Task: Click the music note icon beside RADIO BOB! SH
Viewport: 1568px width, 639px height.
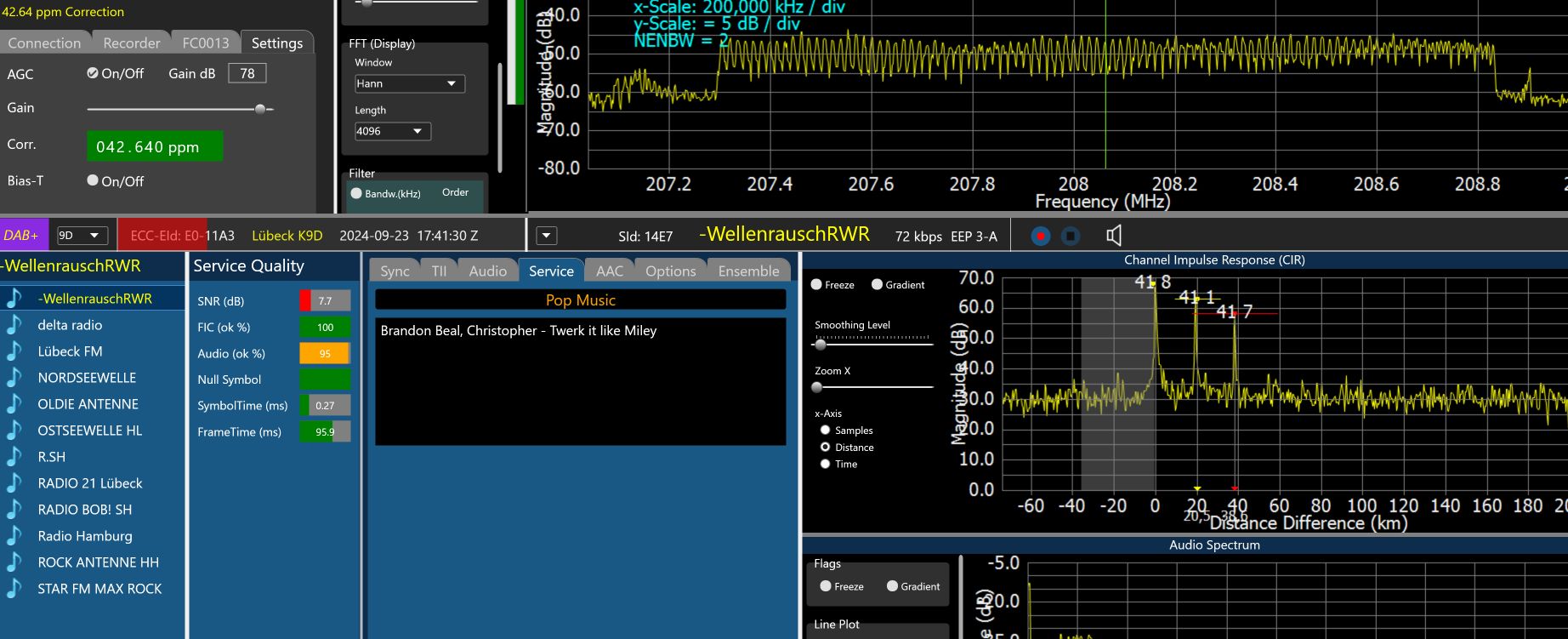Action: [14, 510]
